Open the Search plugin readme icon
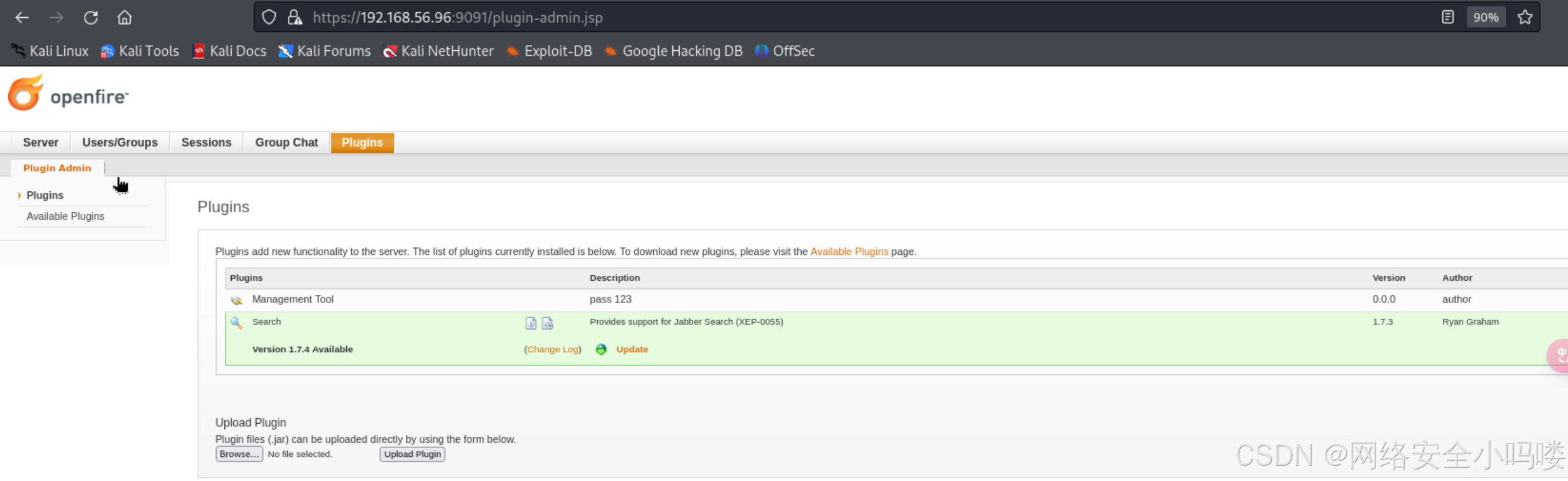This screenshot has height=481, width=1568. (531, 323)
